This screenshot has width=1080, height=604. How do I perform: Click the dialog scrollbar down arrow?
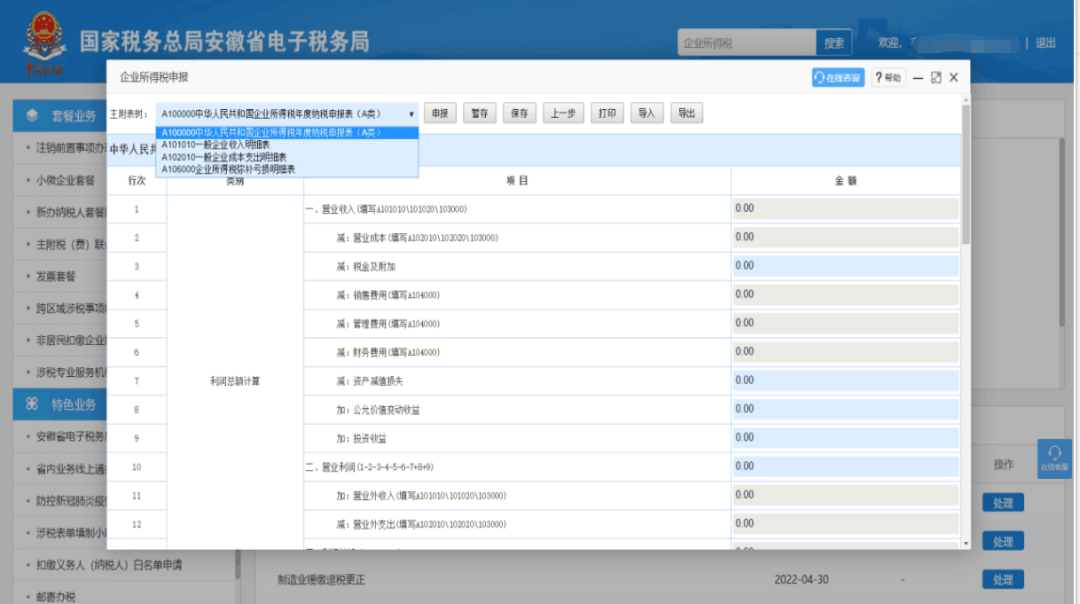(966, 544)
